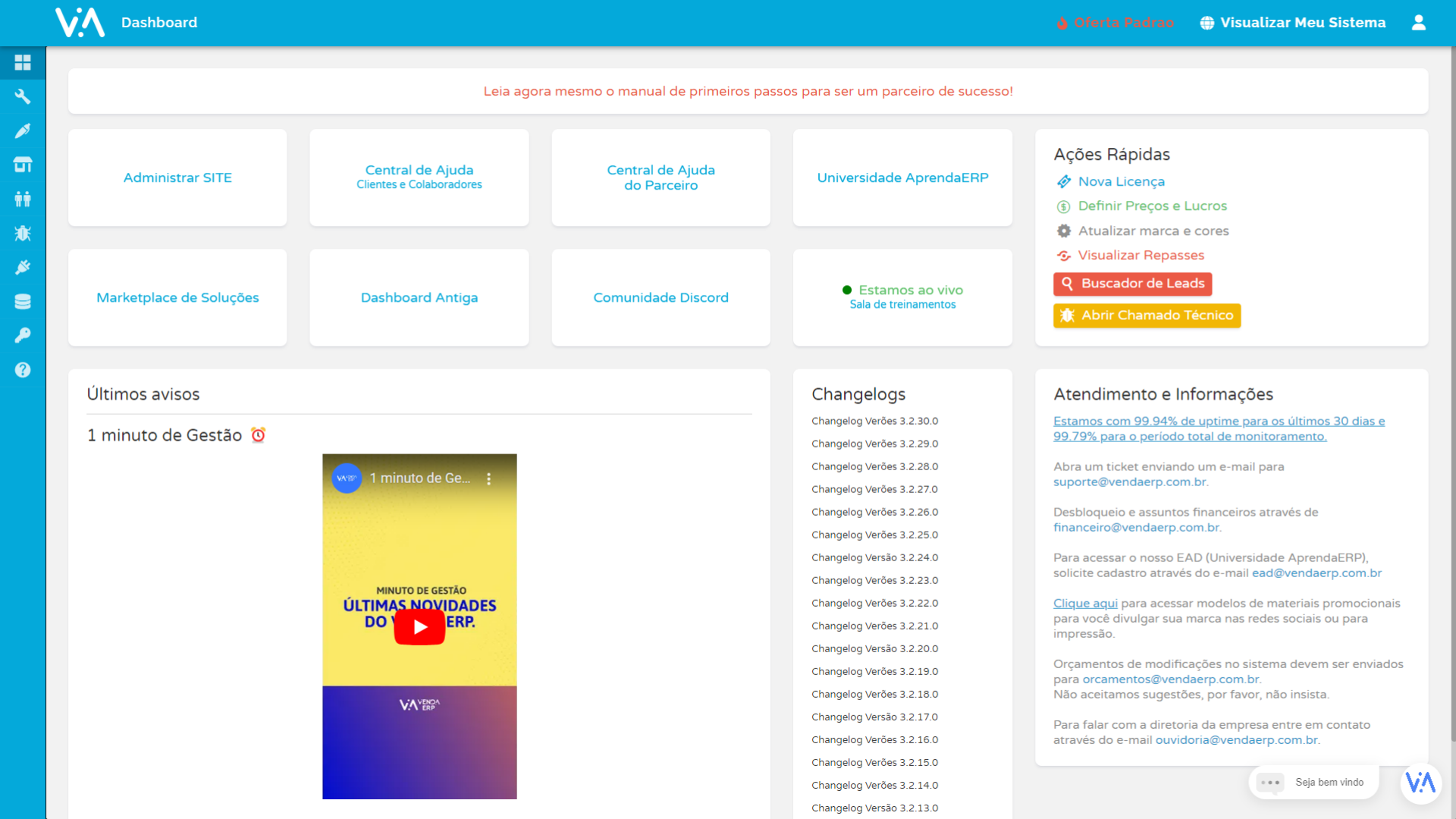Click Abrir Chamado Técnico button
Screen dimensions: 1456x819
tap(1147, 315)
